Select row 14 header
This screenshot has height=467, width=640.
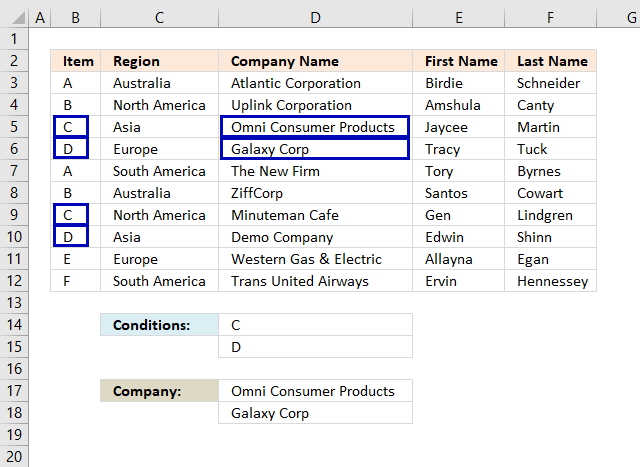coord(14,325)
